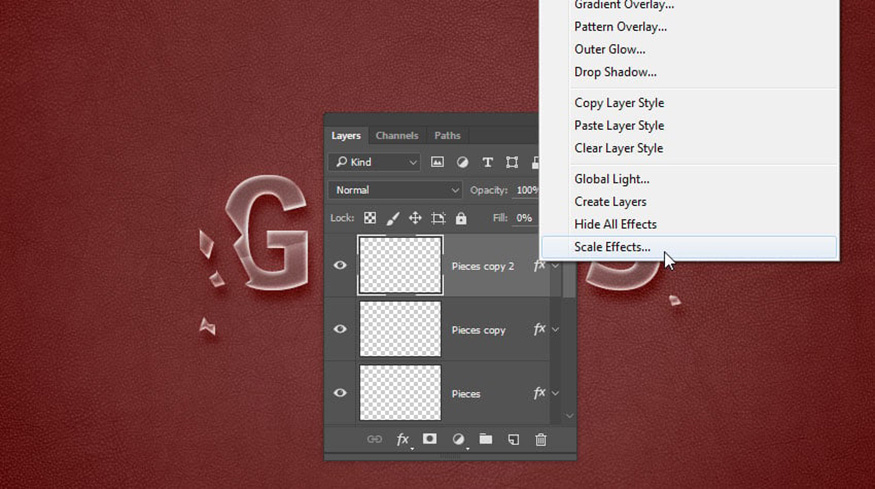This screenshot has height=489, width=875.
Task: Open the Normal blend mode dropdown
Action: coord(396,190)
